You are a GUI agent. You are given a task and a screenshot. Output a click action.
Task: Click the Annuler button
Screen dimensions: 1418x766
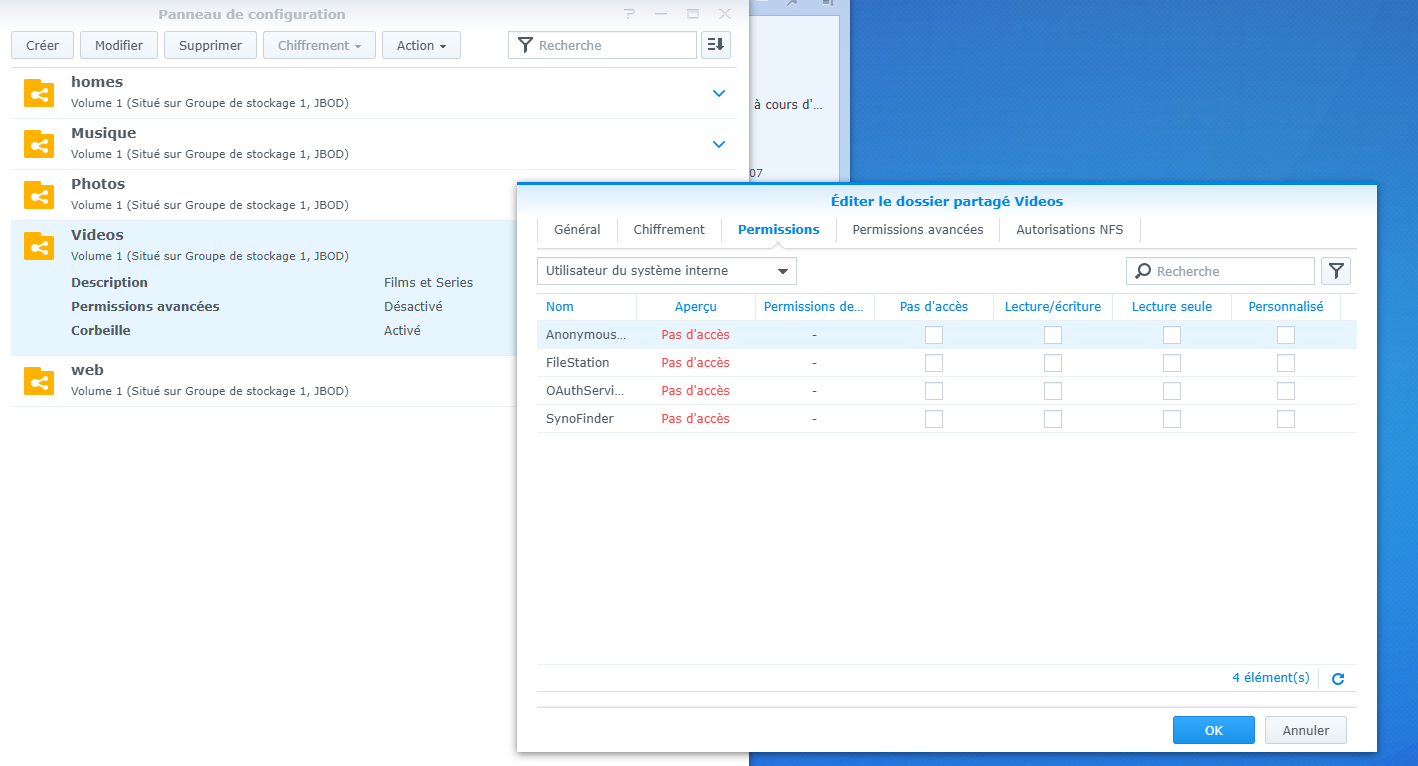coord(1305,730)
